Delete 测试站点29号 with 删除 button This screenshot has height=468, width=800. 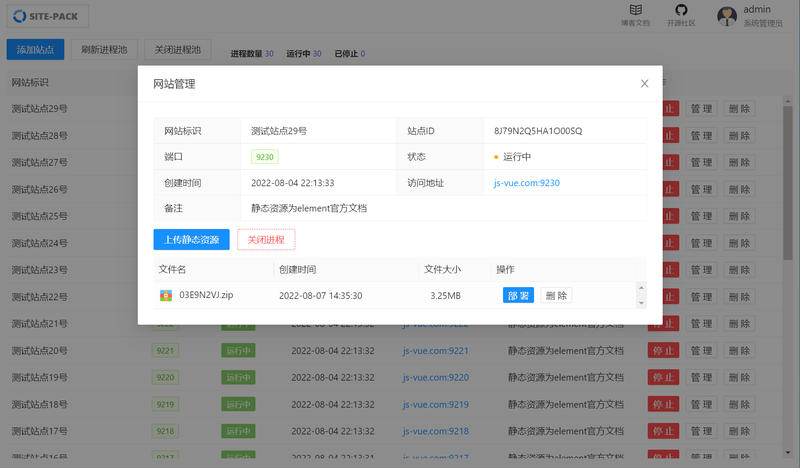739,109
